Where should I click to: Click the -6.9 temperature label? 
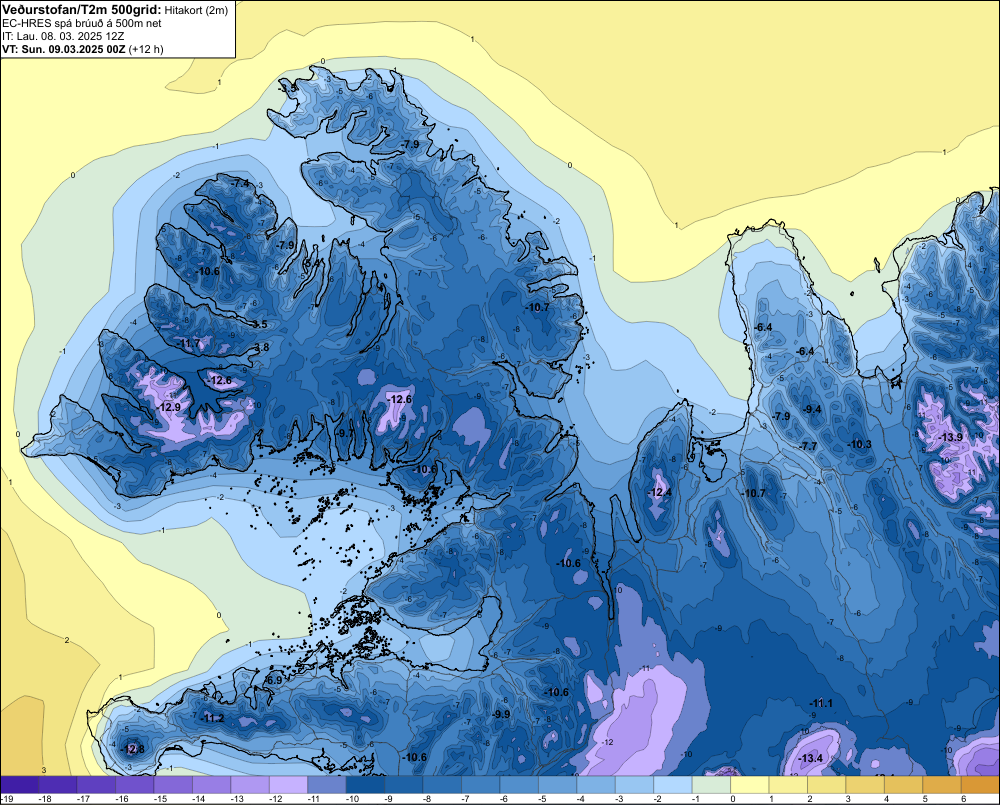(x=272, y=680)
